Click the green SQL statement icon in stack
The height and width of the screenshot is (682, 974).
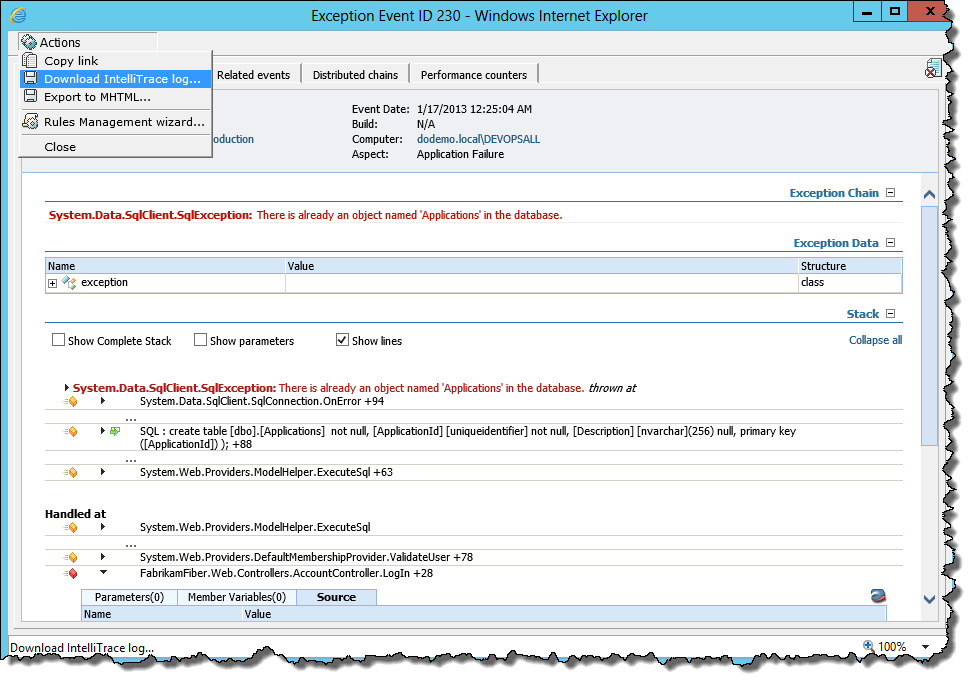click(115, 431)
